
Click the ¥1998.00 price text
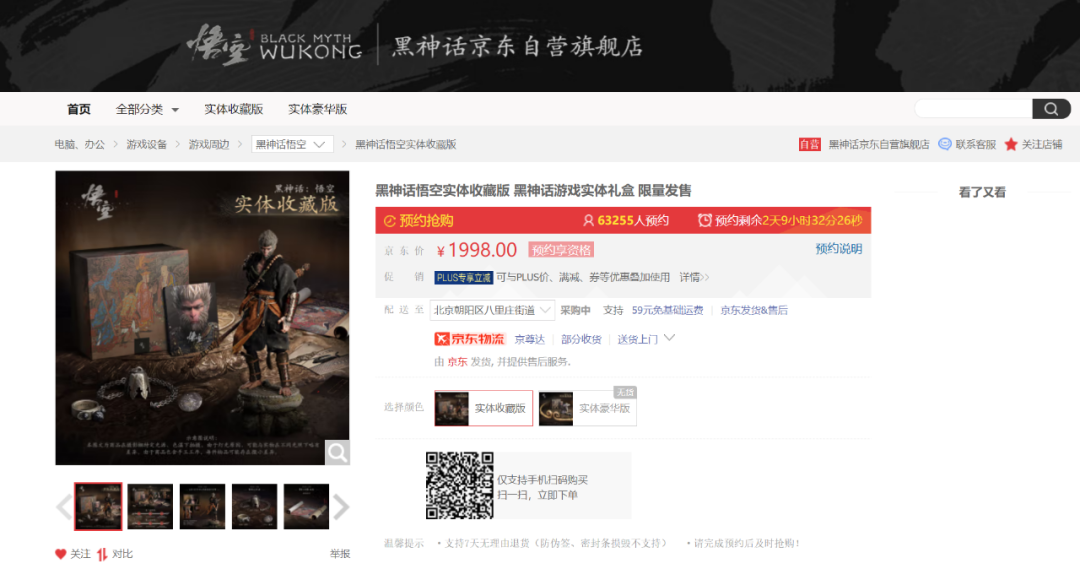tap(477, 250)
